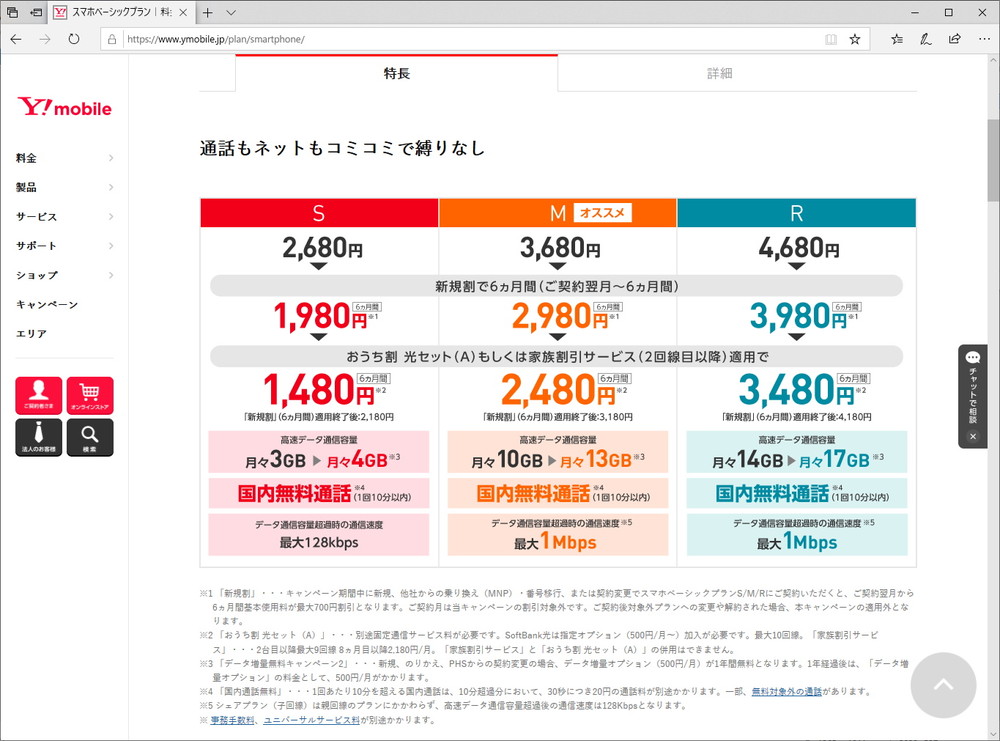Expand the 料金 sidebar menu
Viewport: 1000px width, 741px height.
click(64, 158)
